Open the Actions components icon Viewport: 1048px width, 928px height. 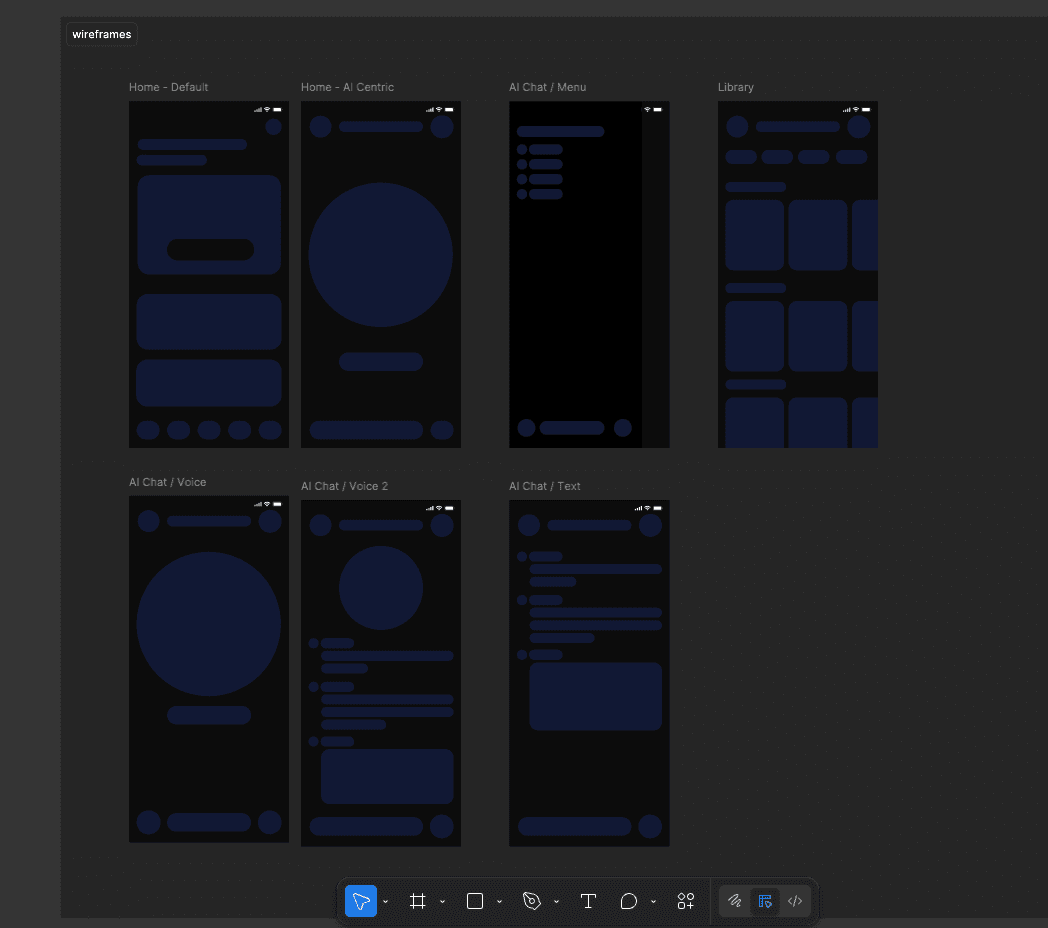(686, 901)
